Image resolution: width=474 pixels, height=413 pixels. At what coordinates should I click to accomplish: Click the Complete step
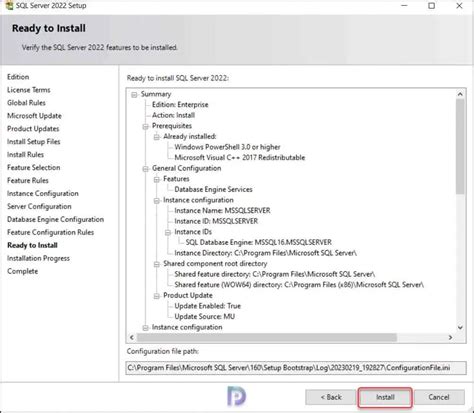click(x=22, y=271)
